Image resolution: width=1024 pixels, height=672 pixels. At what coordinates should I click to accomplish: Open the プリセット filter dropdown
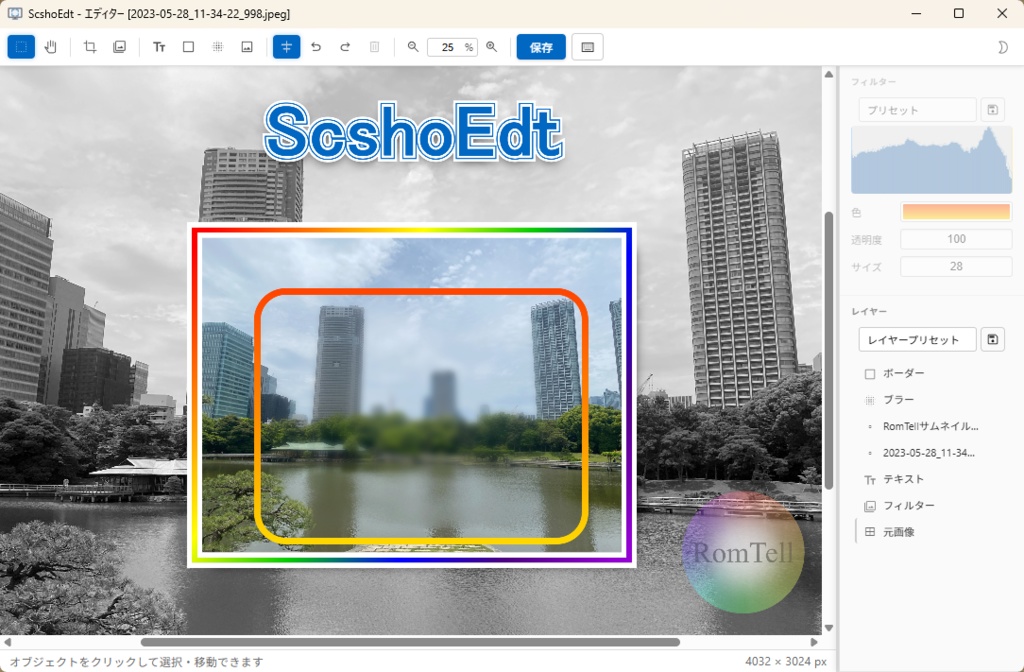[x=916, y=110]
